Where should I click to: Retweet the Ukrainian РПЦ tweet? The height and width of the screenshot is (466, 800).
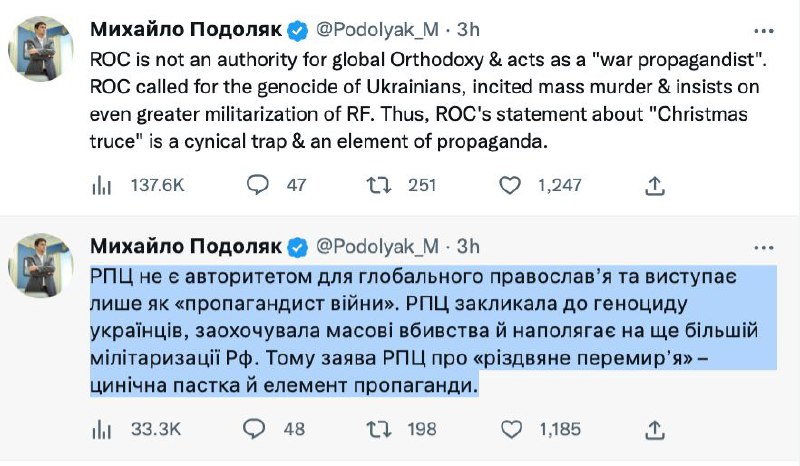(x=376, y=429)
